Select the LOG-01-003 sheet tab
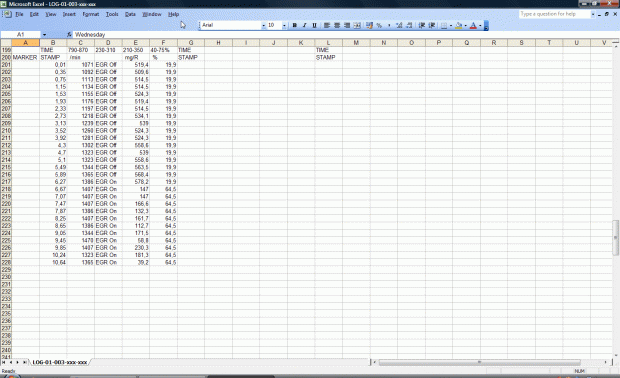 click(60, 362)
